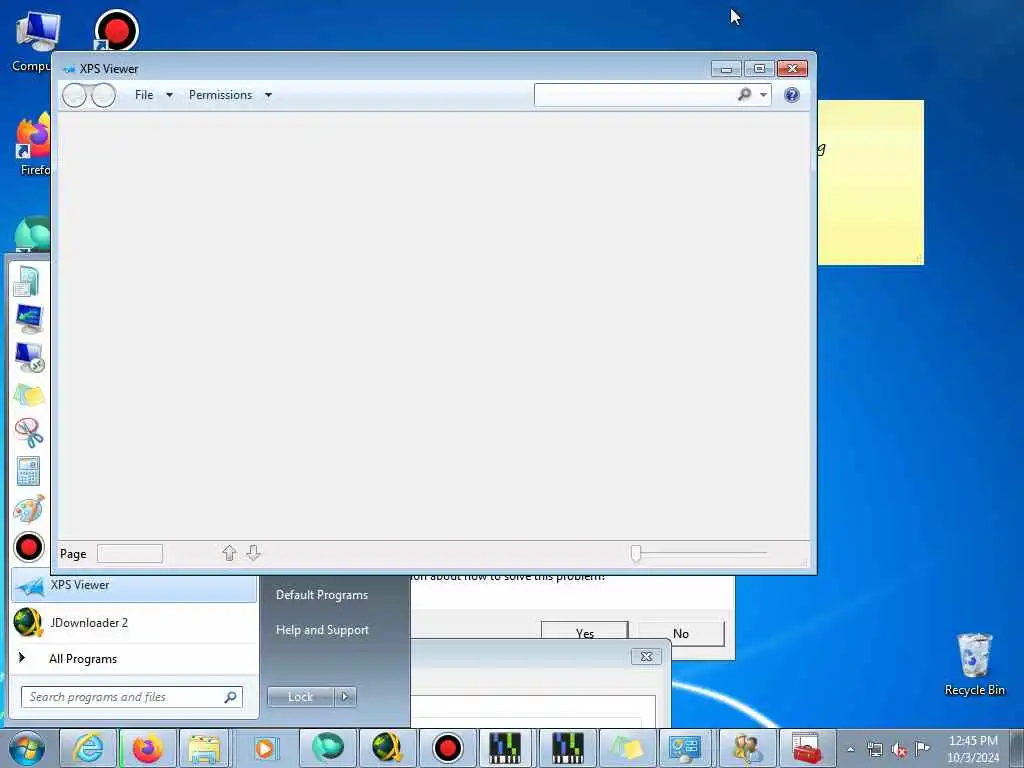Screen dimensions: 1024x768
Task: Open the File menu in XPS Viewer
Action: point(144,95)
